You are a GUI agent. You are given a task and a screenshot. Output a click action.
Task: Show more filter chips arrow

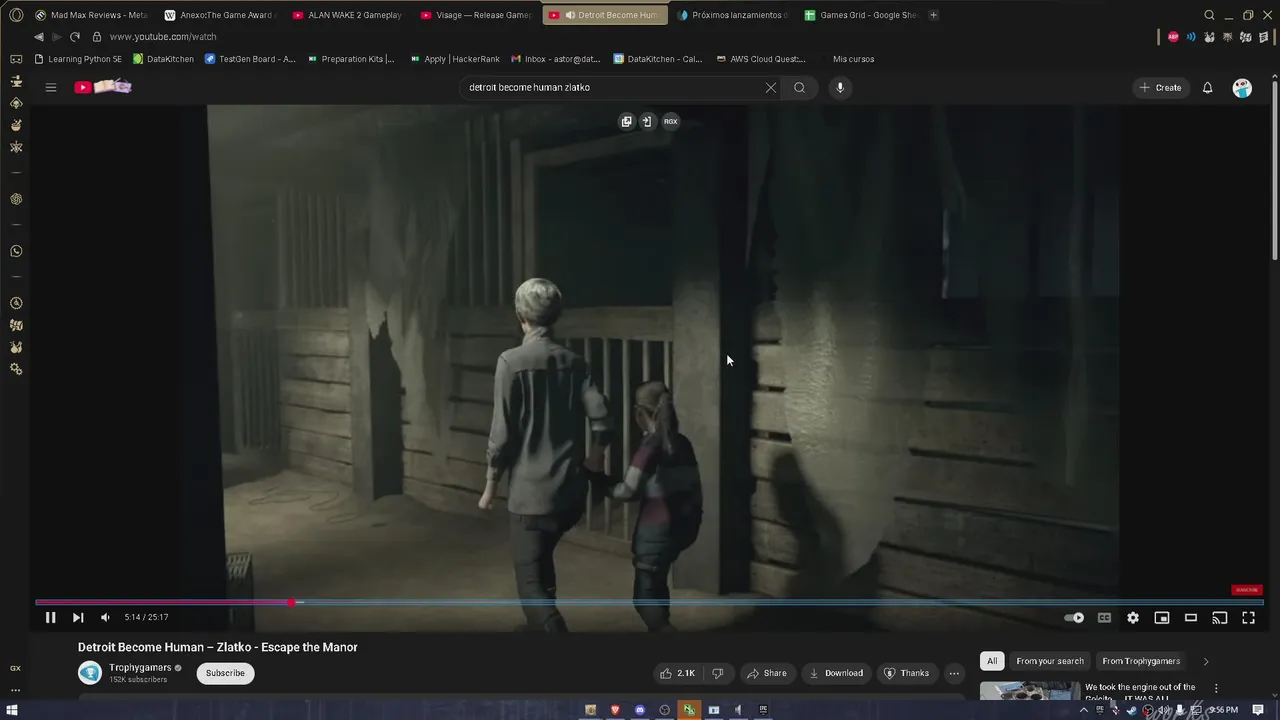[x=1206, y=661]
